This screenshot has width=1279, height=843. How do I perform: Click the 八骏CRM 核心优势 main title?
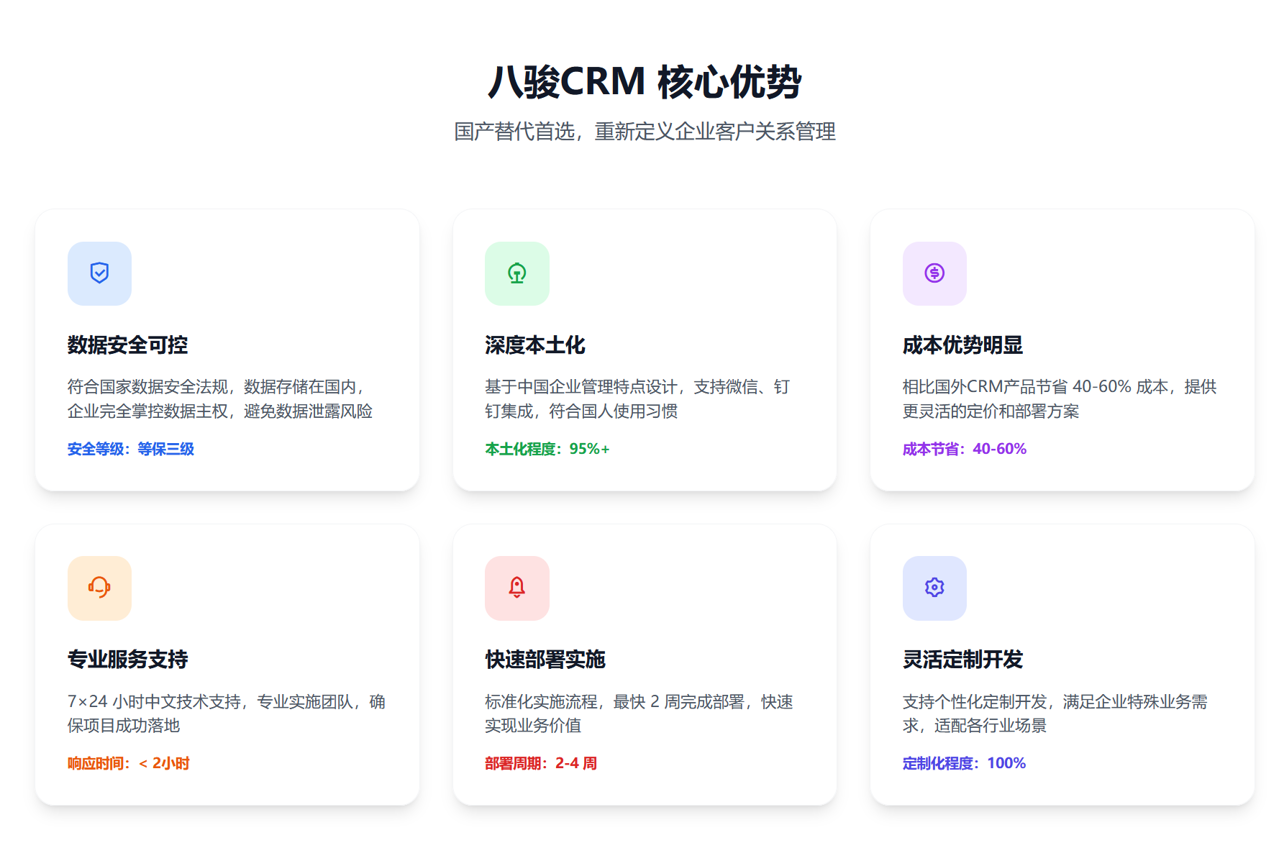click(x=644, y=82)
